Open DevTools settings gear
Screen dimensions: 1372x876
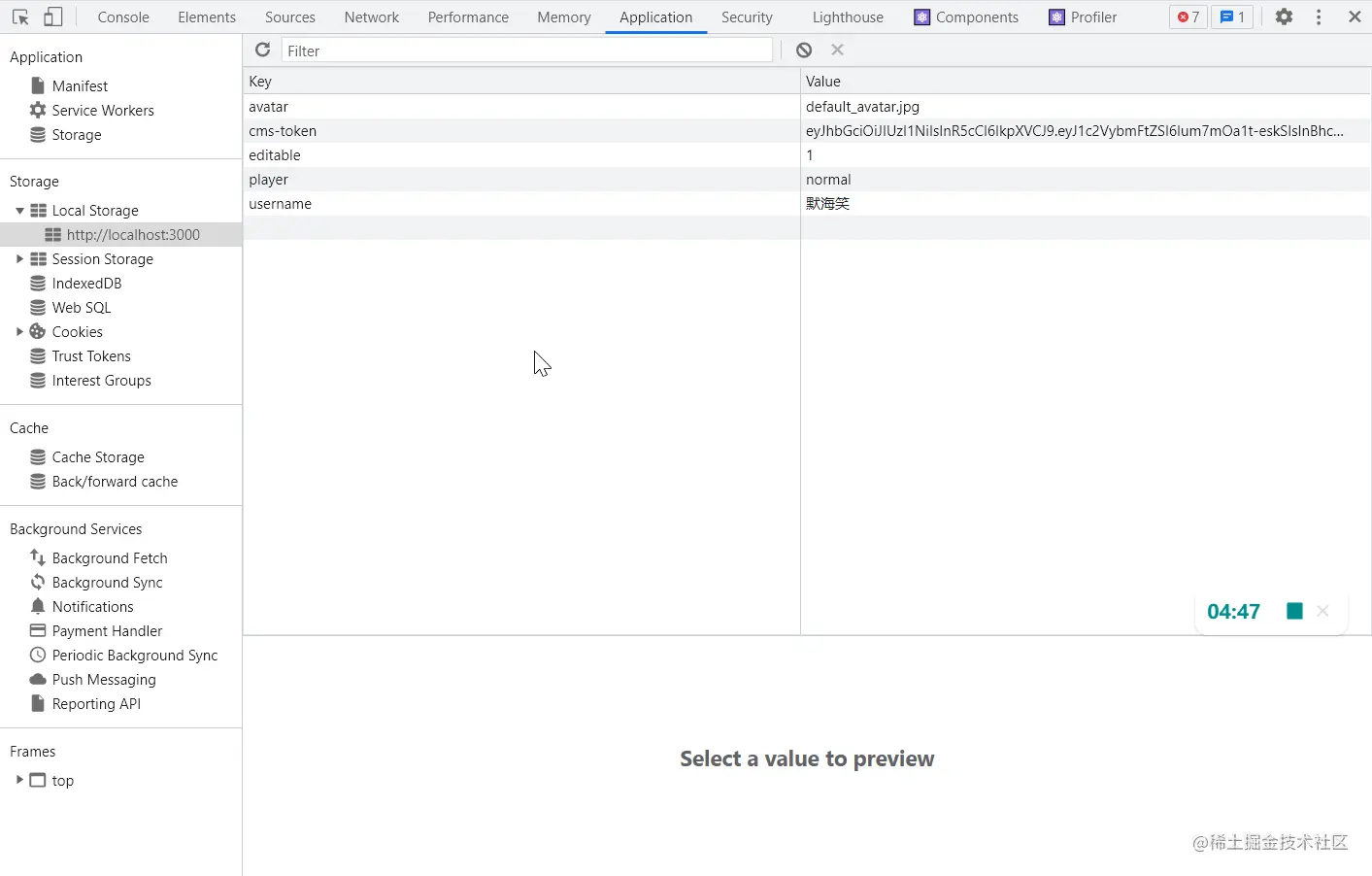[1284, 17]
